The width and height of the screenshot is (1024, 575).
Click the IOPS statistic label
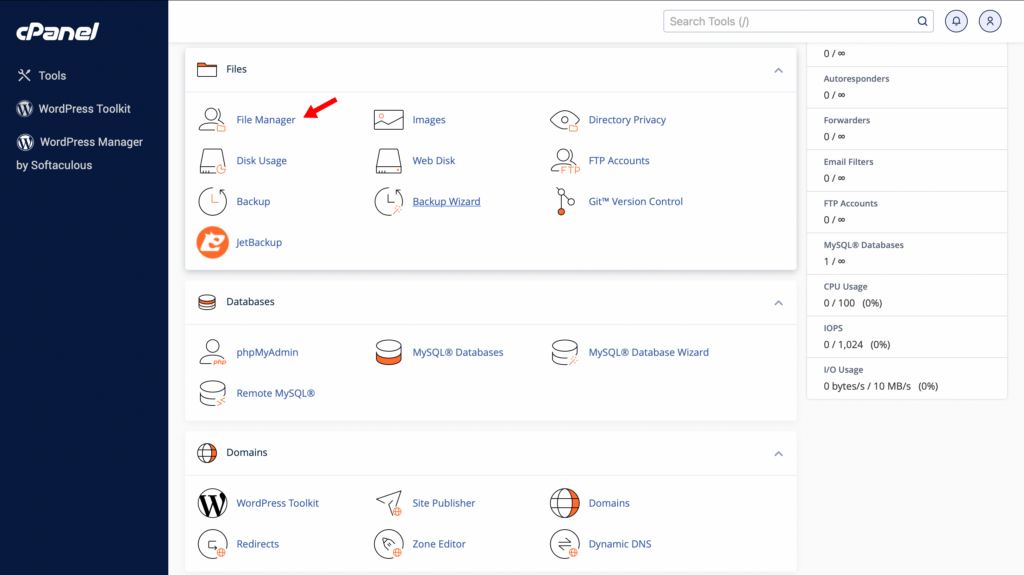click(833, 329)
